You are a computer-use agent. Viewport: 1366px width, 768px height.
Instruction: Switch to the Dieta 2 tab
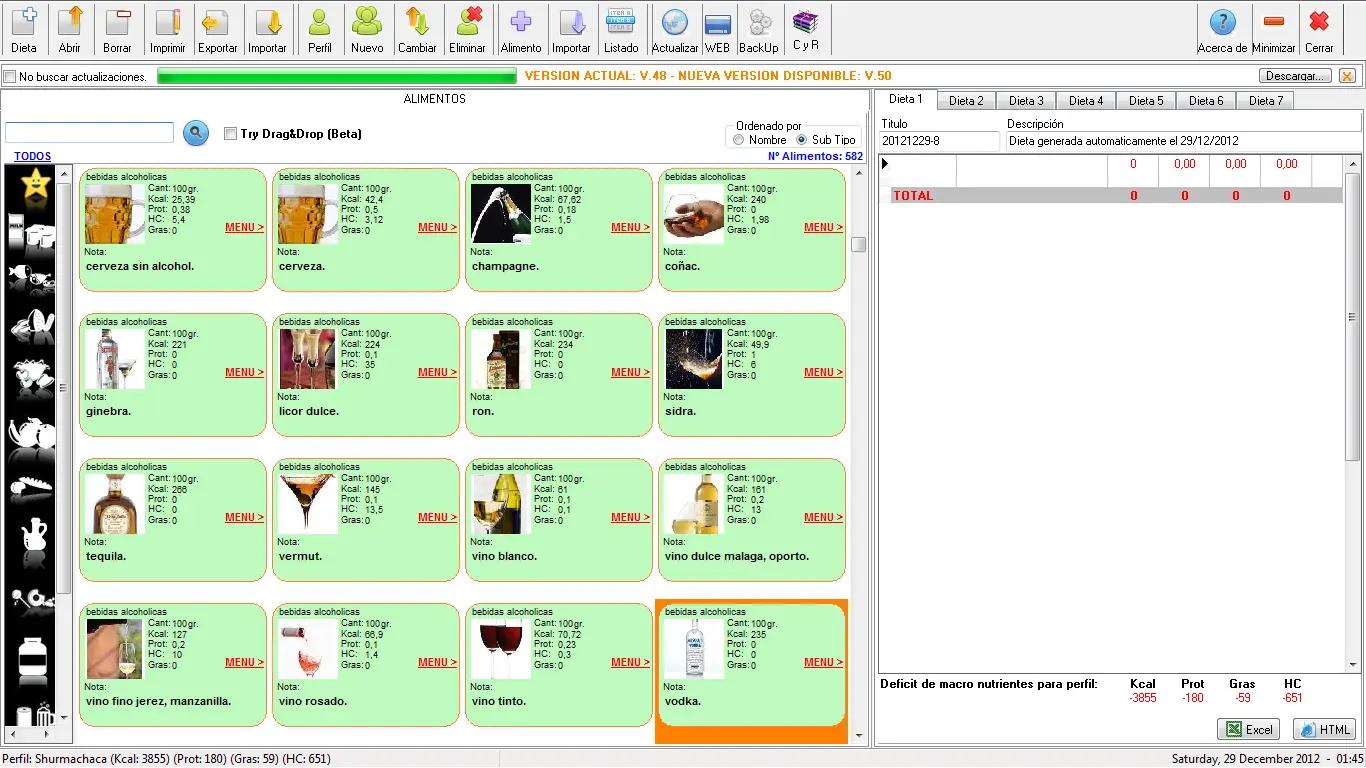(966, 101)
